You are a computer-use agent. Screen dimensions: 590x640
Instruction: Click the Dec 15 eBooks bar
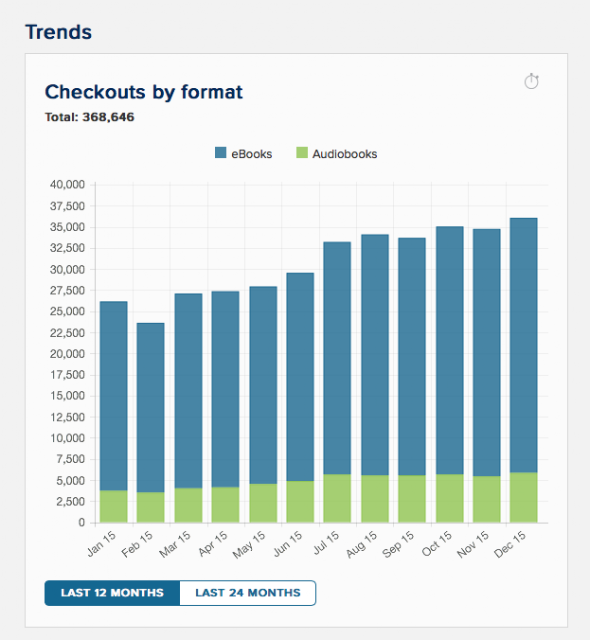pyautogui.click(x=523, y=345)
